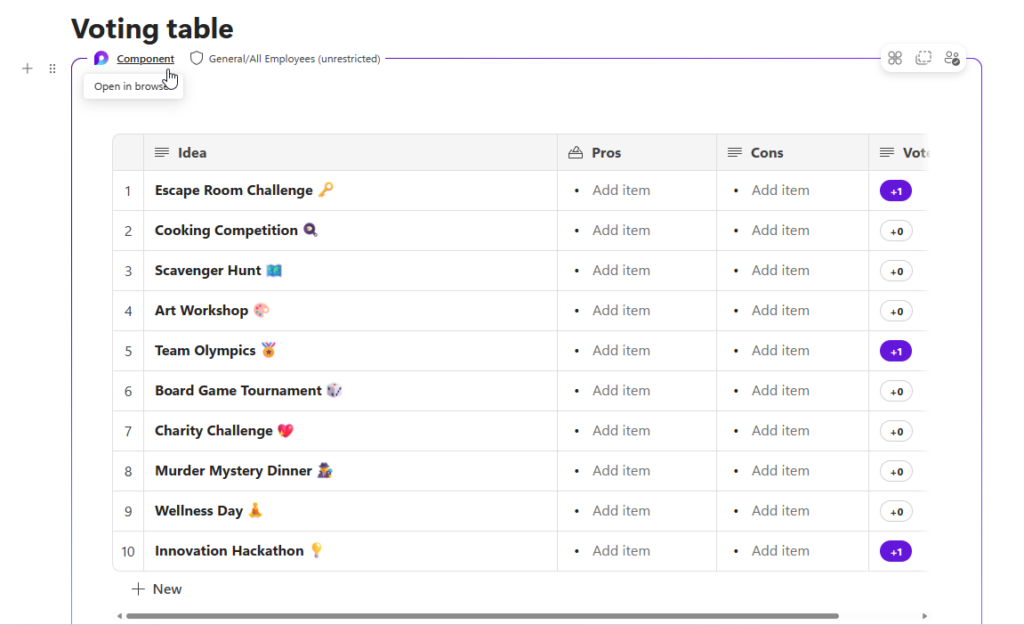Image resolution: width=1024 pixels, height=625 pixels.
Task: Click the Vote column type icon
Action: pyautogui.click(x=887, y=153)
